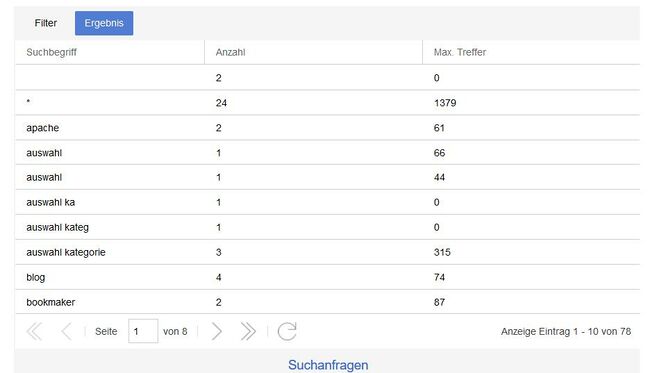
Task: Select the blog search term row
Action: 327,277
